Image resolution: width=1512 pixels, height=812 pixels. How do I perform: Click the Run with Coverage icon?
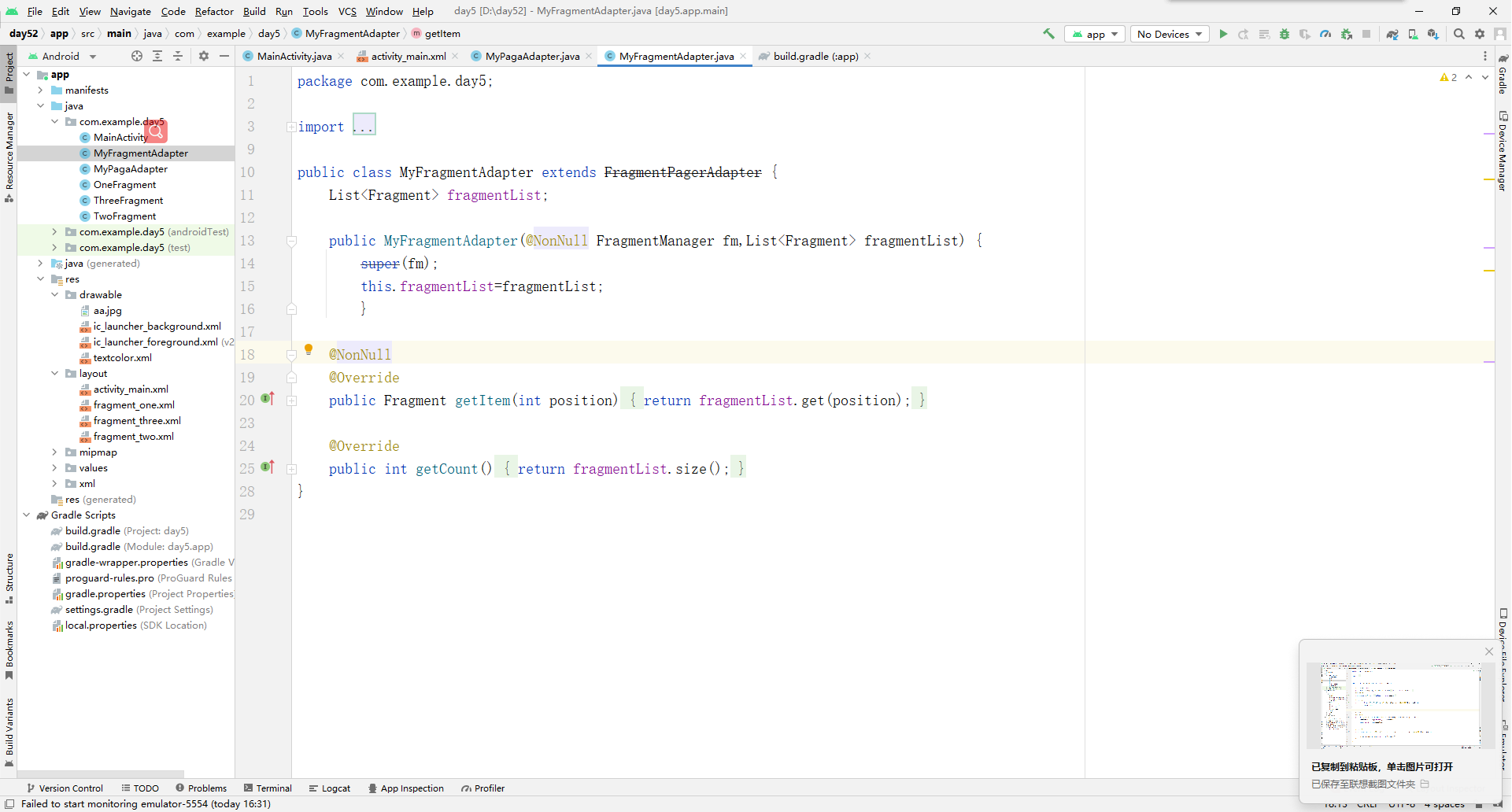1305,34
